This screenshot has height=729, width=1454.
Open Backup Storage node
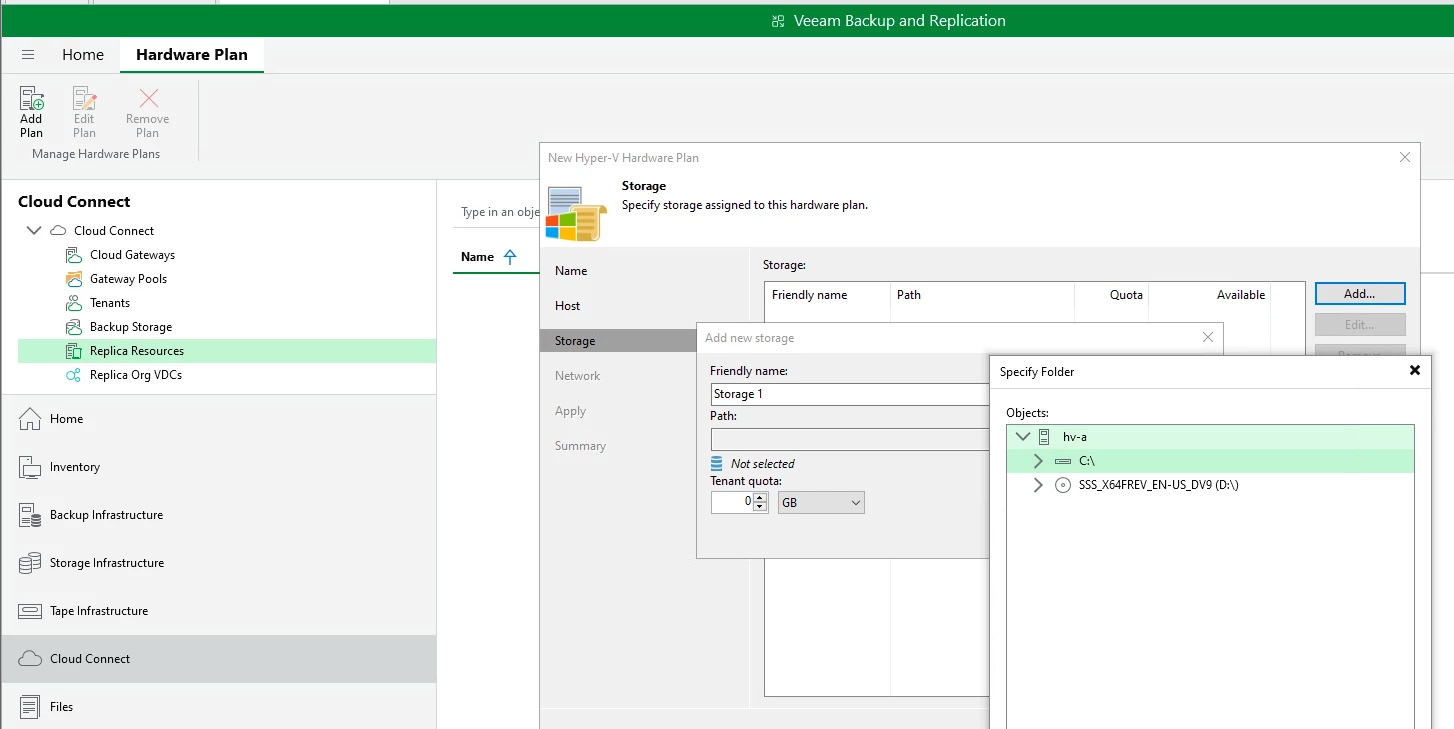pos(130,327)
